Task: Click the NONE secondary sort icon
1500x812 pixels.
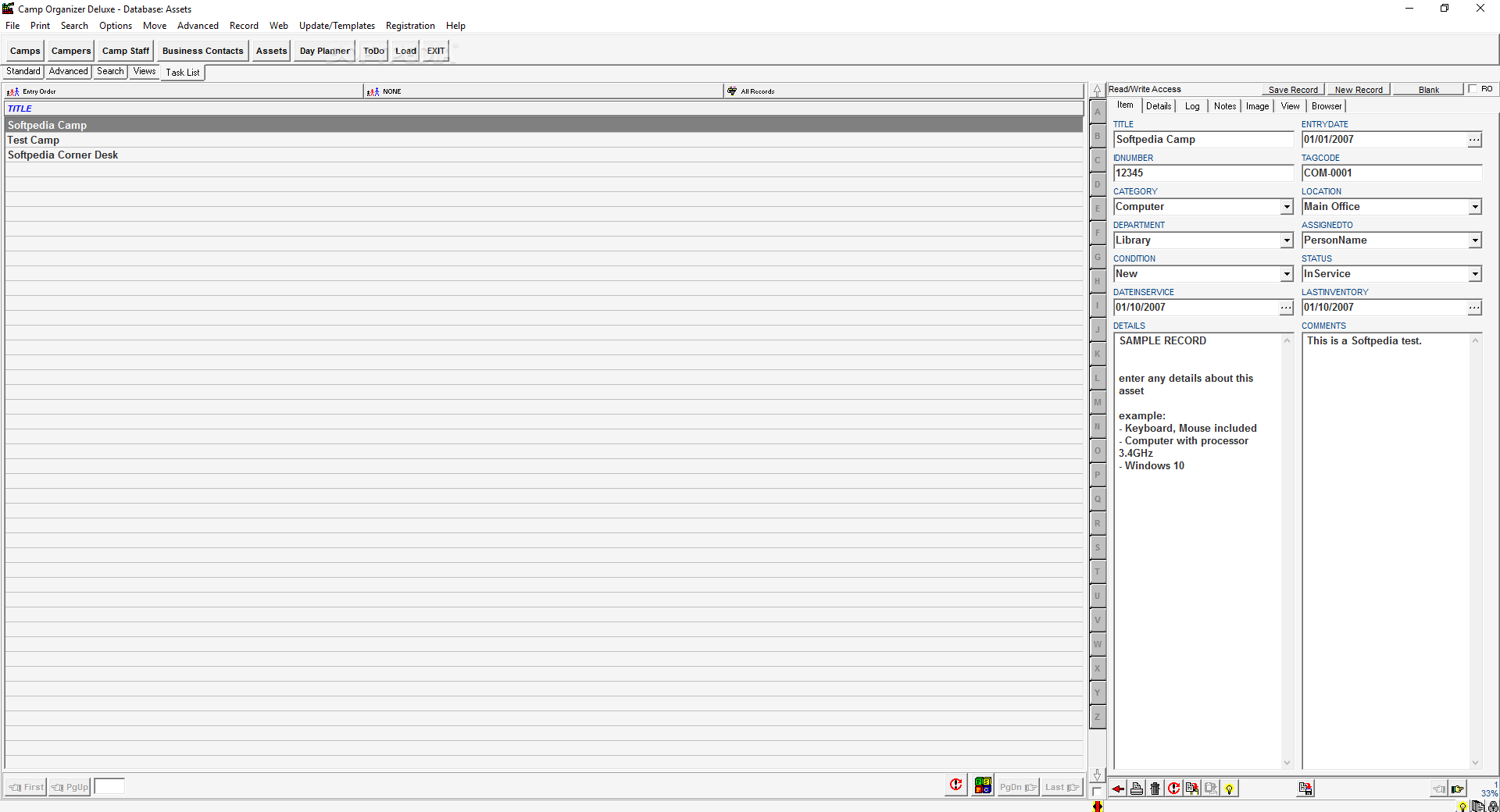Action: [x=373, y=91]
